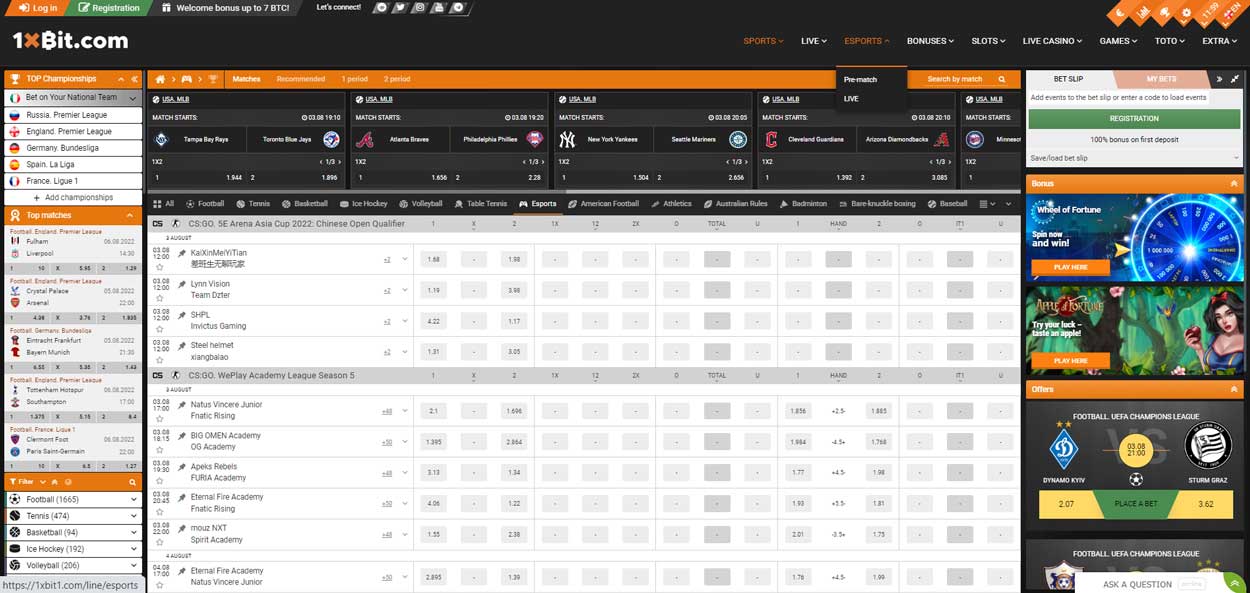
Task: Click the green REGISTRATION button in bet slip
Action: 1134,119
